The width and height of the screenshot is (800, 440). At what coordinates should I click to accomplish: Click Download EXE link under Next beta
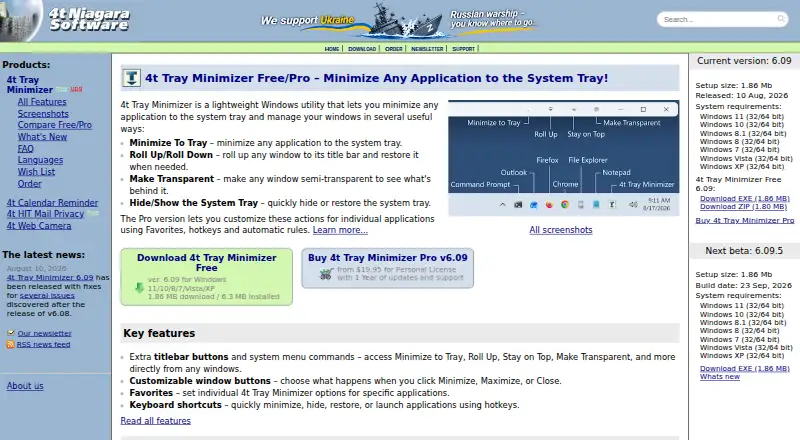tap(744, 369)
